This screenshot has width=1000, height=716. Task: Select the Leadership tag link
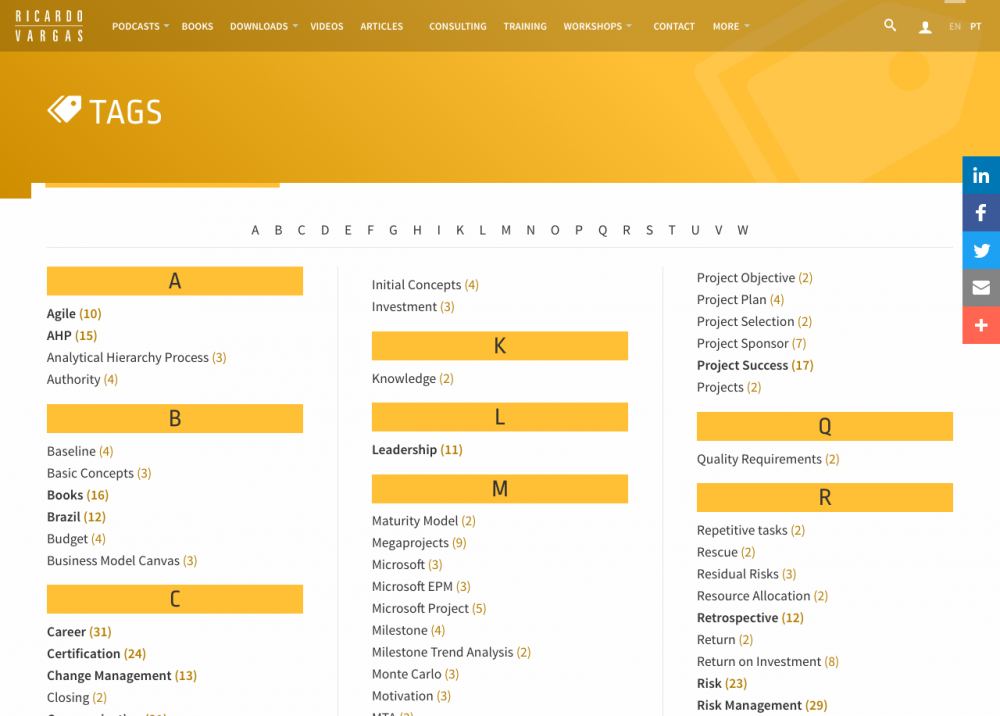click(404, 450)
